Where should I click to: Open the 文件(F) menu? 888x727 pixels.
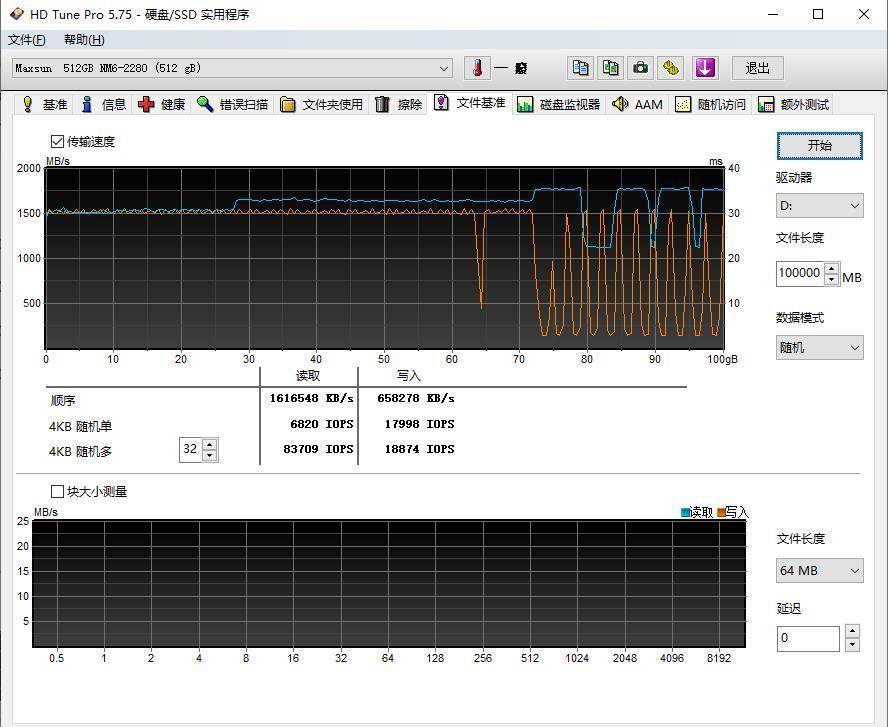(27, 40)
